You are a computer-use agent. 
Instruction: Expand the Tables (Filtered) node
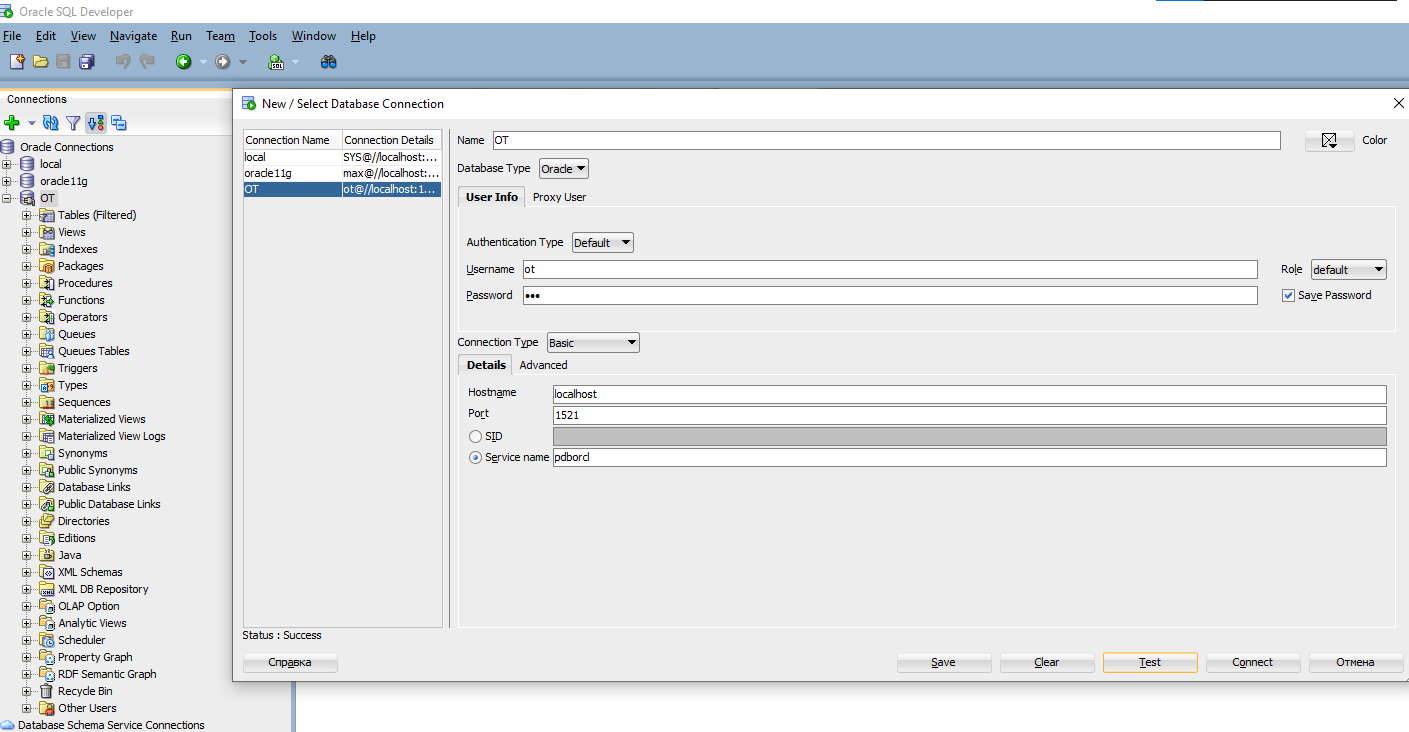[x=27, y=215]
